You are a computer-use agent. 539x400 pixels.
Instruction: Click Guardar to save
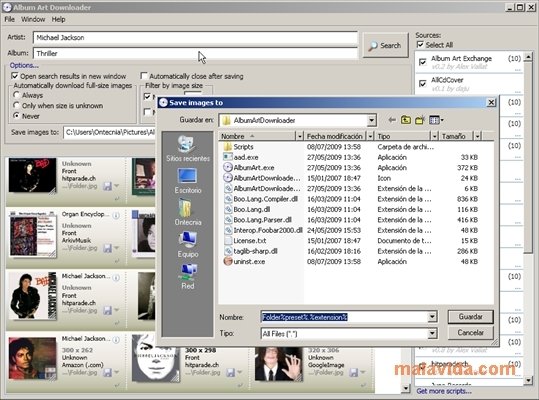[470, 316]
